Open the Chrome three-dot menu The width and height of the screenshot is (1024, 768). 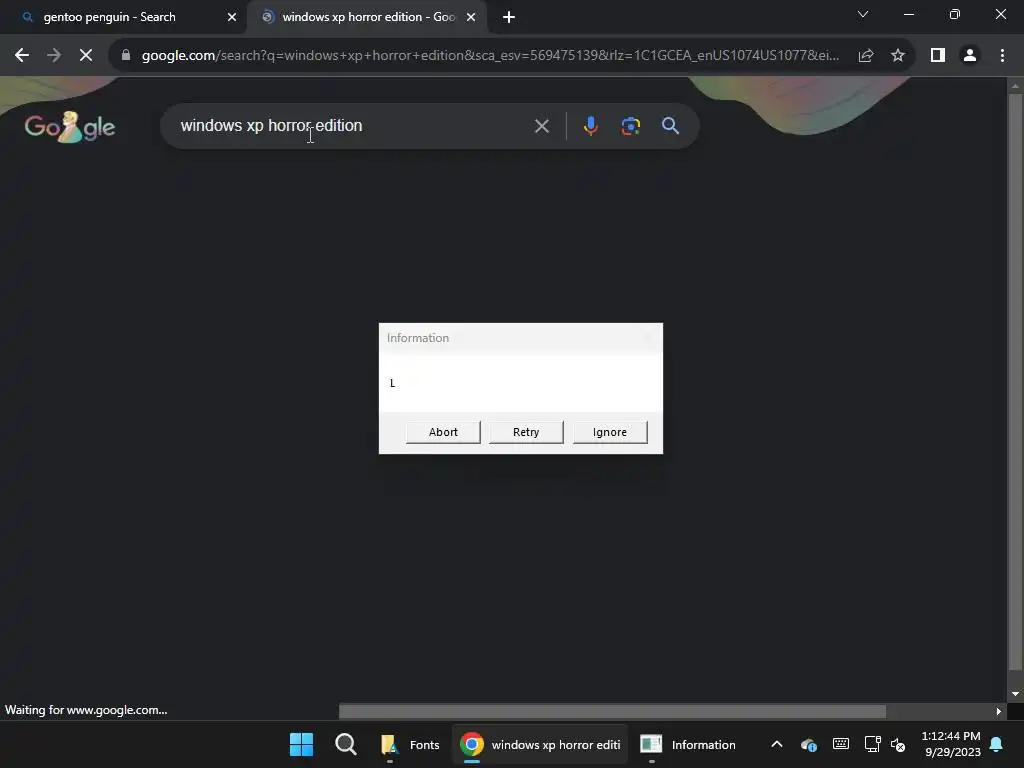click(x=1002, y=56)
